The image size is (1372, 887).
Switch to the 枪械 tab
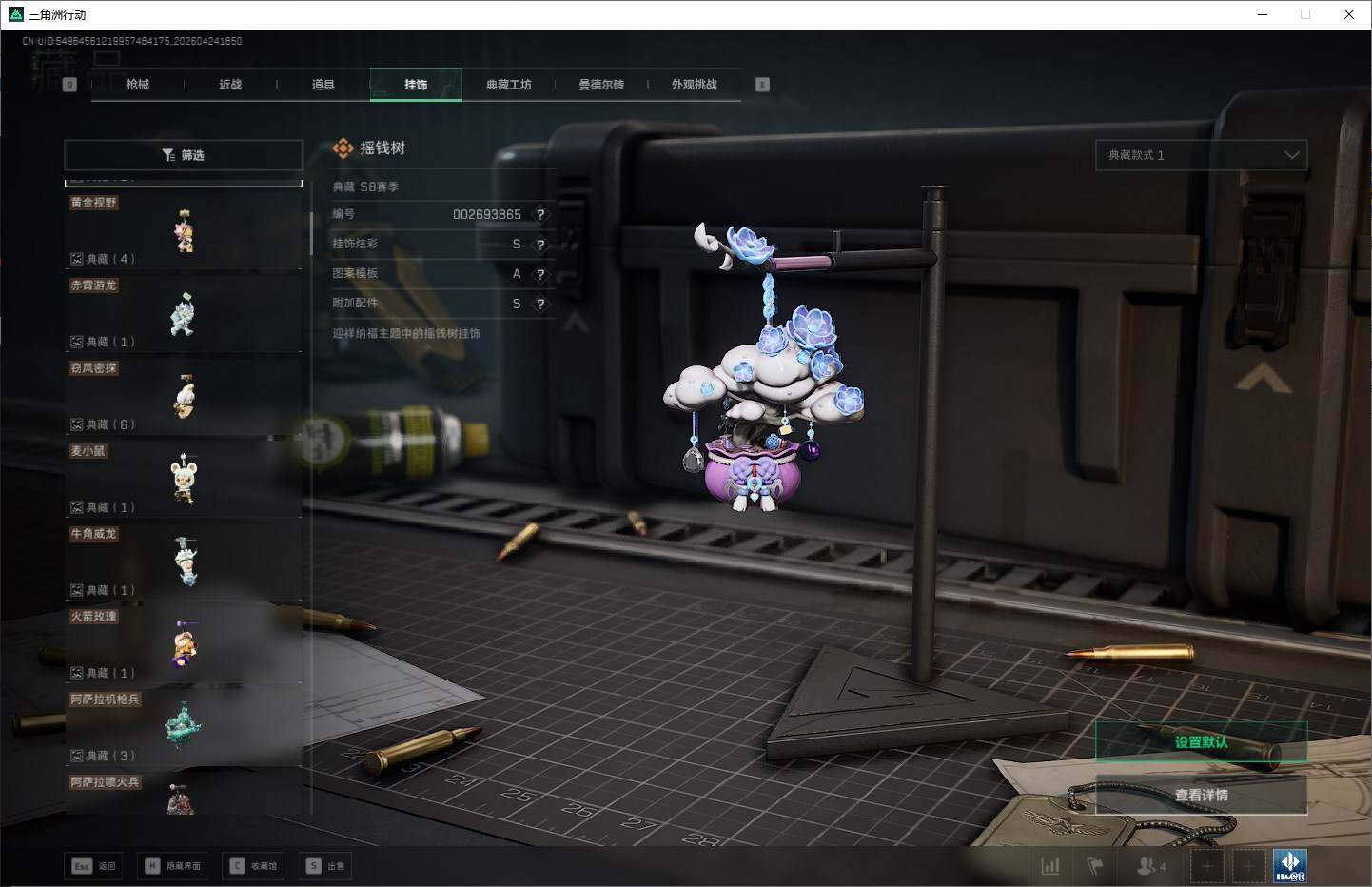click(137, 85)
